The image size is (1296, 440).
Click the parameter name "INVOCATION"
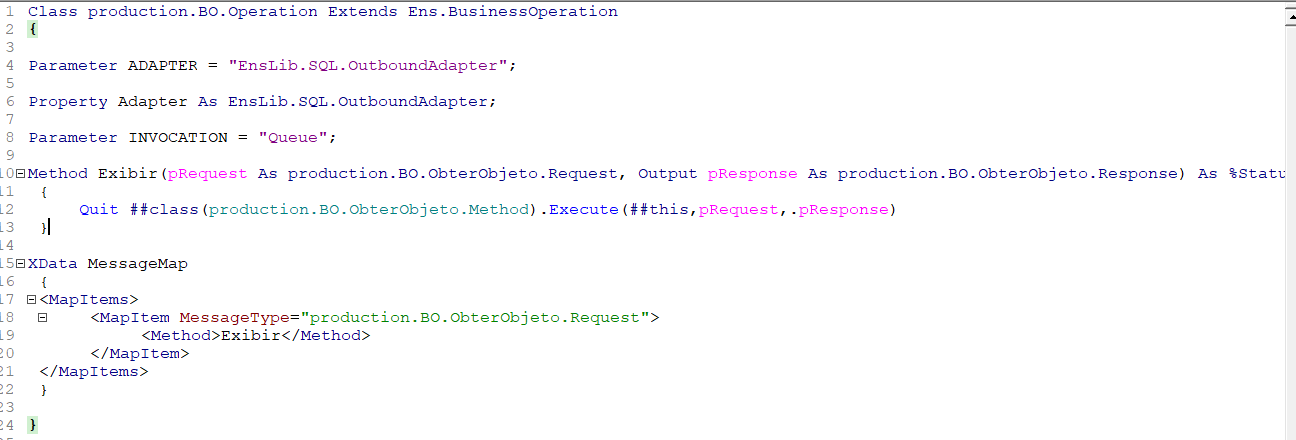click(x=178, y=138)
